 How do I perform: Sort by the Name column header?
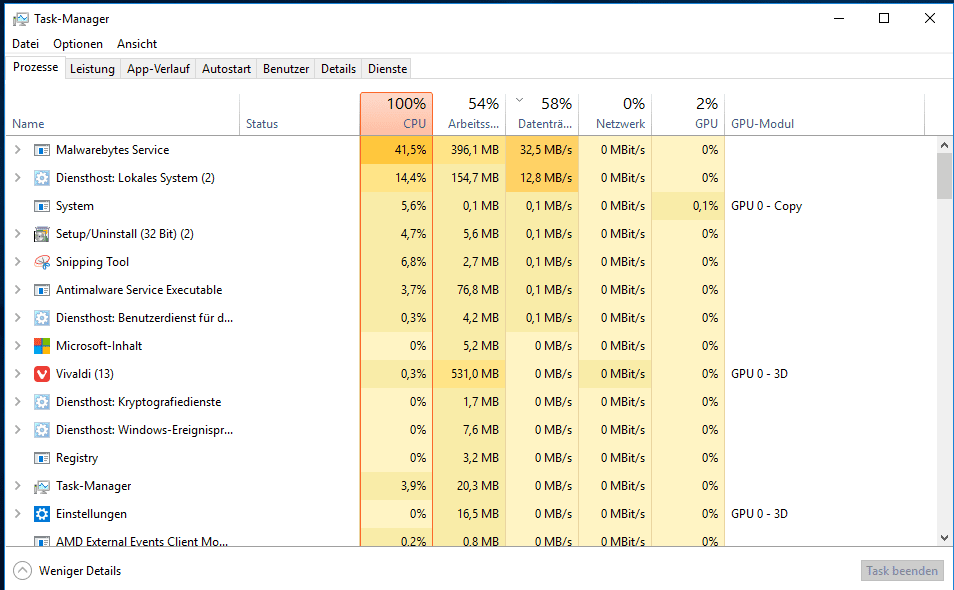tap(122, 114)
